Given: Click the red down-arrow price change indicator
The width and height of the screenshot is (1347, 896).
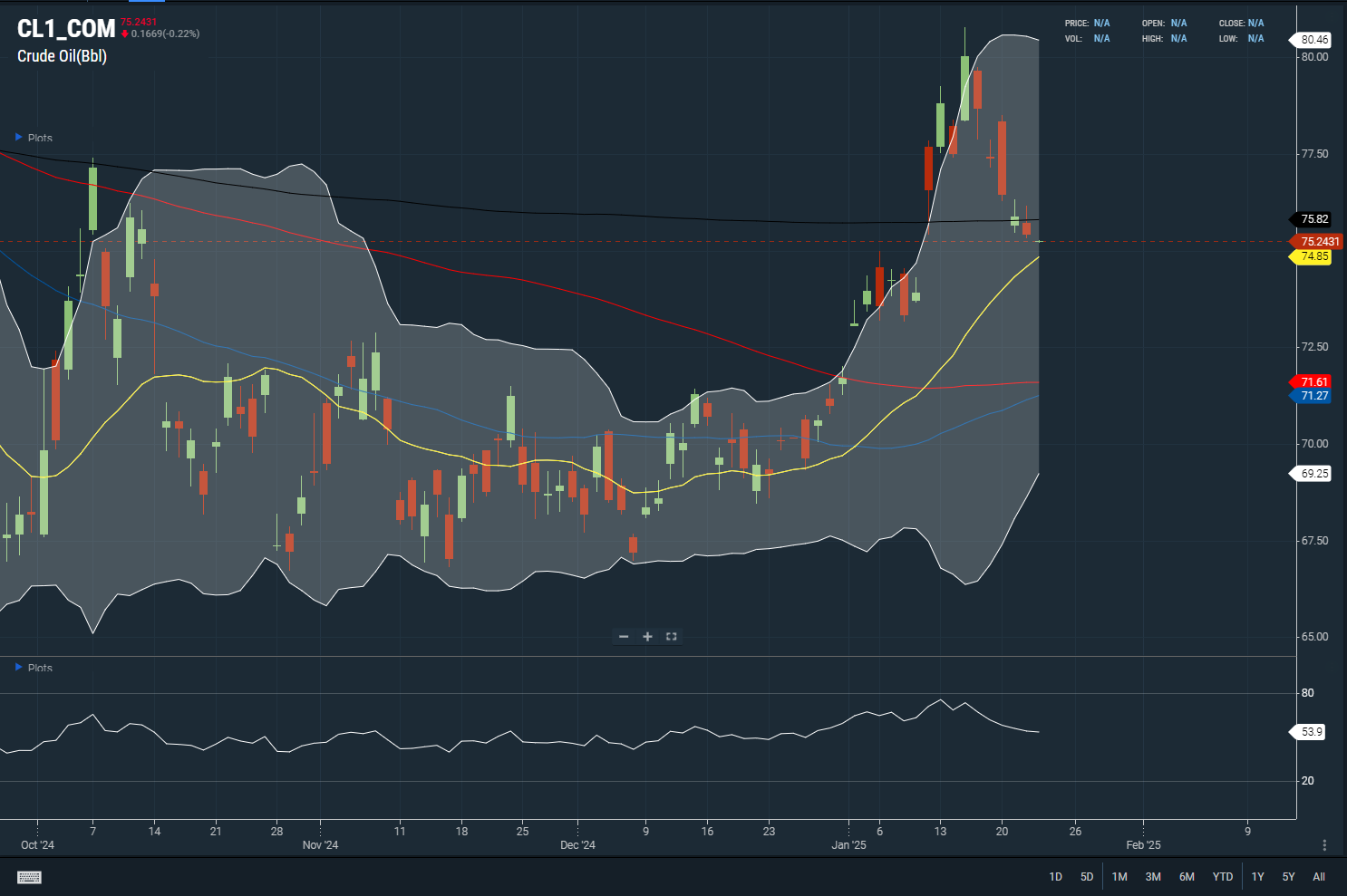Looking at the screenshot, I should 125,34.
